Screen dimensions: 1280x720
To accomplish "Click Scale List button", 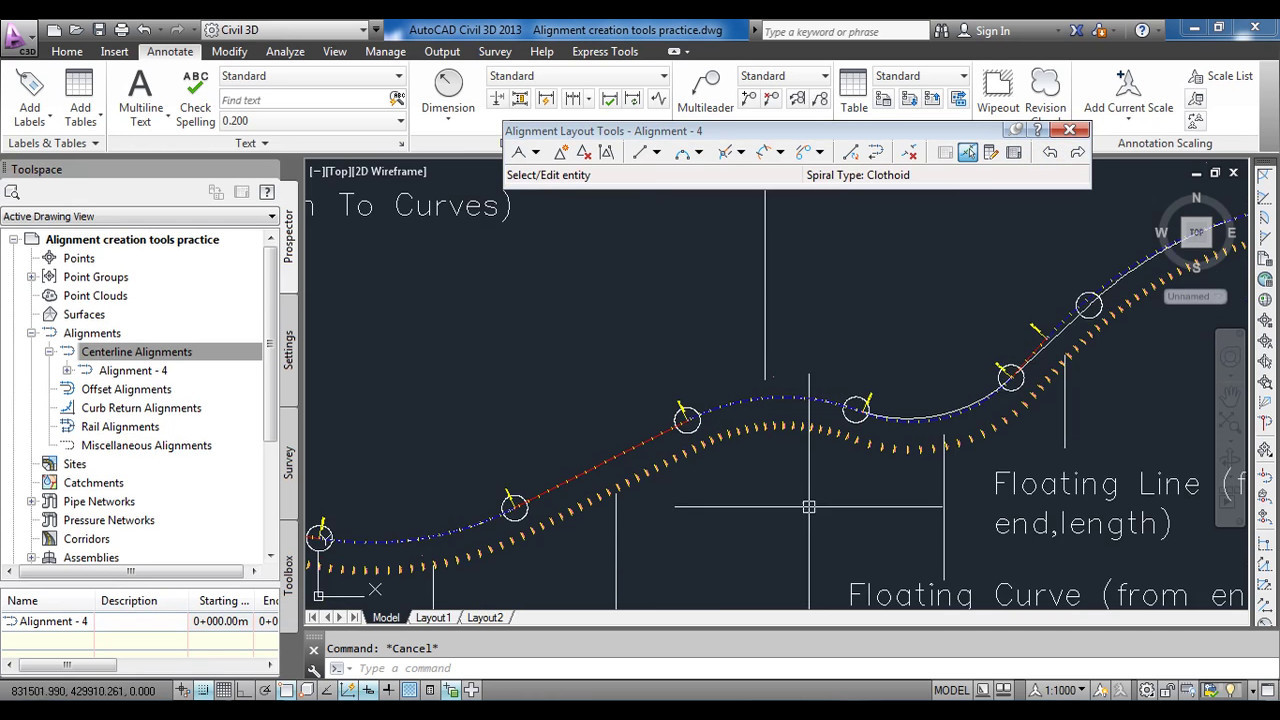I will click(1220, 76).
